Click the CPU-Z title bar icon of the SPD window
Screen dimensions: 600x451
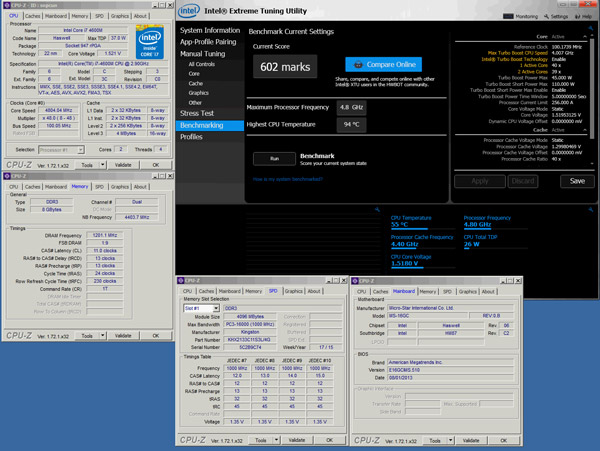click(x=181, y=280)
